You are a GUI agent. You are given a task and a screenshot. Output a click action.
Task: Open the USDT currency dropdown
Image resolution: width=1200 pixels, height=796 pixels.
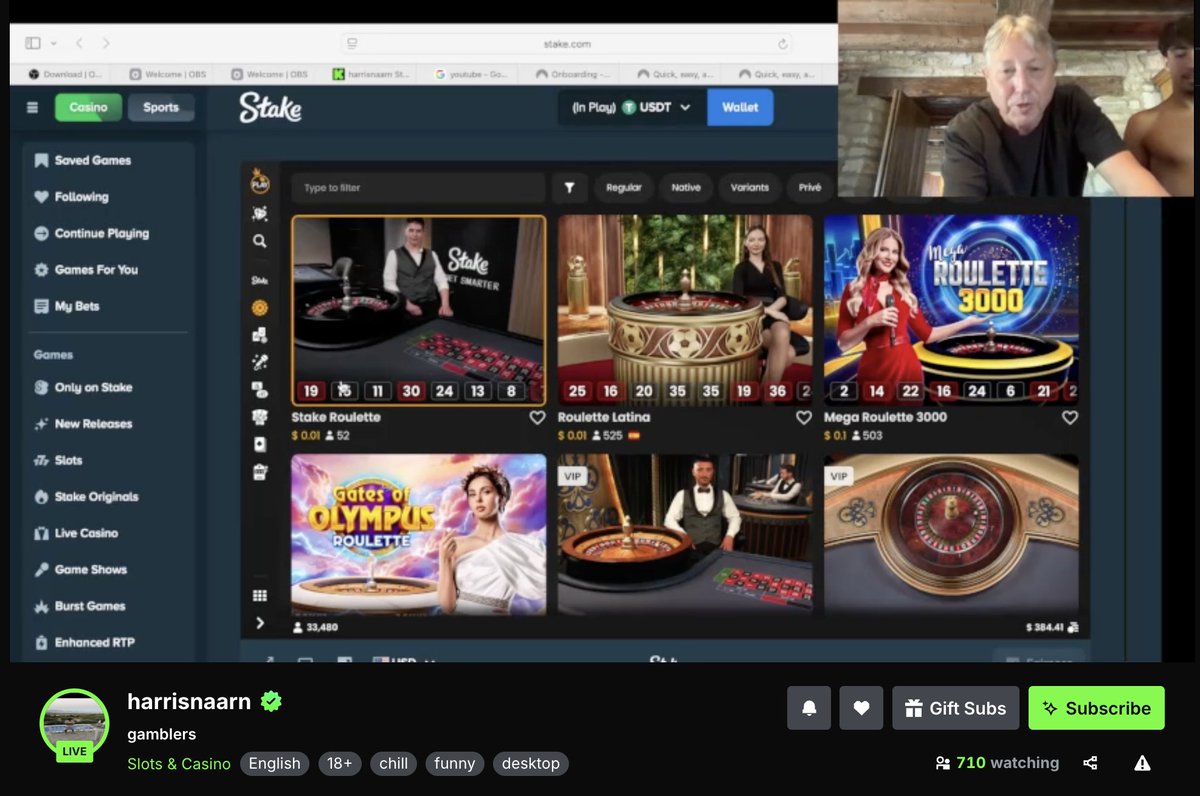631,108
